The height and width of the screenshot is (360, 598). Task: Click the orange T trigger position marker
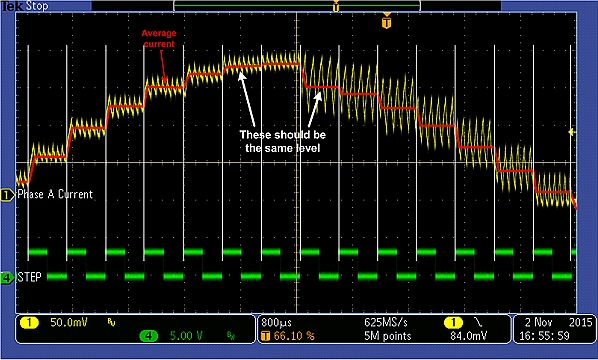pyautogui.click(x=387, y=21)
